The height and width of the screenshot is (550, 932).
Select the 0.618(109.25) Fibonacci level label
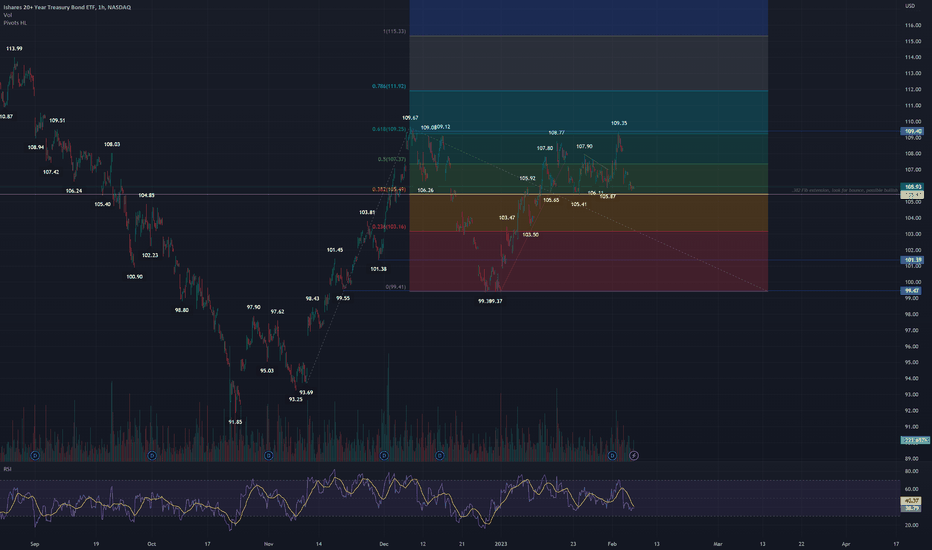389,129
